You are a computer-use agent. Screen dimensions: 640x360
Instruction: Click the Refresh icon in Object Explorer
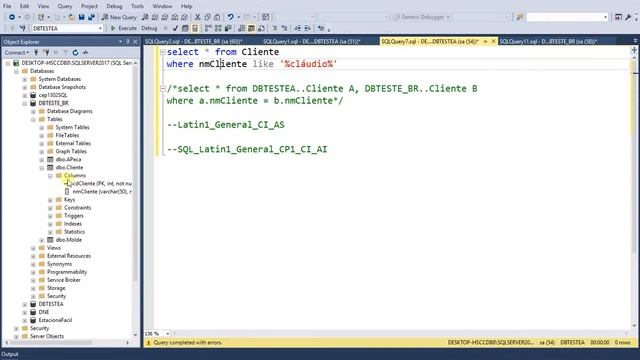coord(75,53)
